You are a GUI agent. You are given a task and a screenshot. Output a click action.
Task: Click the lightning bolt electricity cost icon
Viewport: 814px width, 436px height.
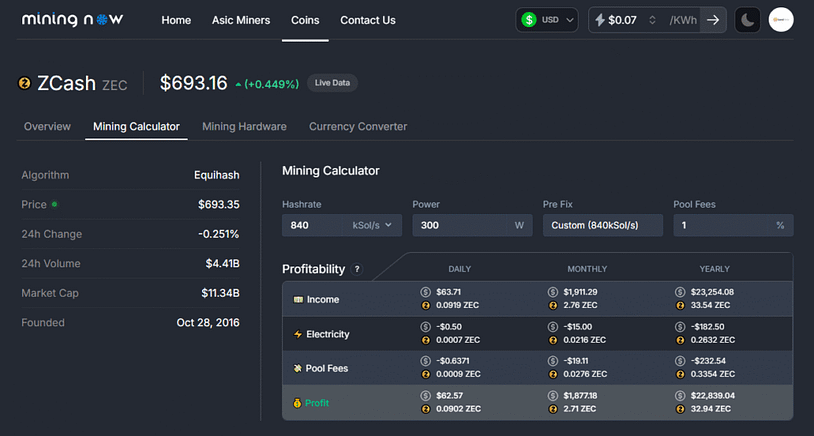coord(599,20)
